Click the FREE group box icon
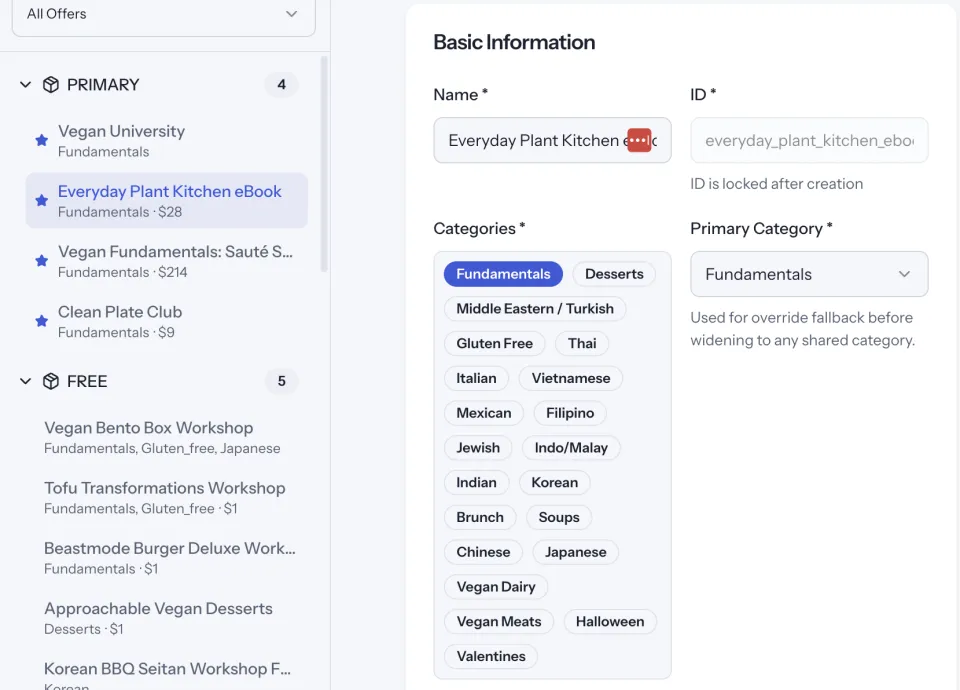The height and width of the screenshot is (690, 960). pyautogui.click(x=51, y=381)
